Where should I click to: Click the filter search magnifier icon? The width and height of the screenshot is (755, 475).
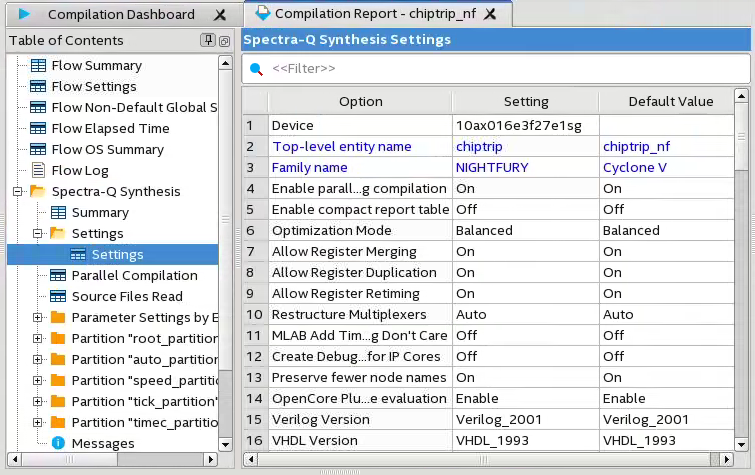(x=256, y=69)
